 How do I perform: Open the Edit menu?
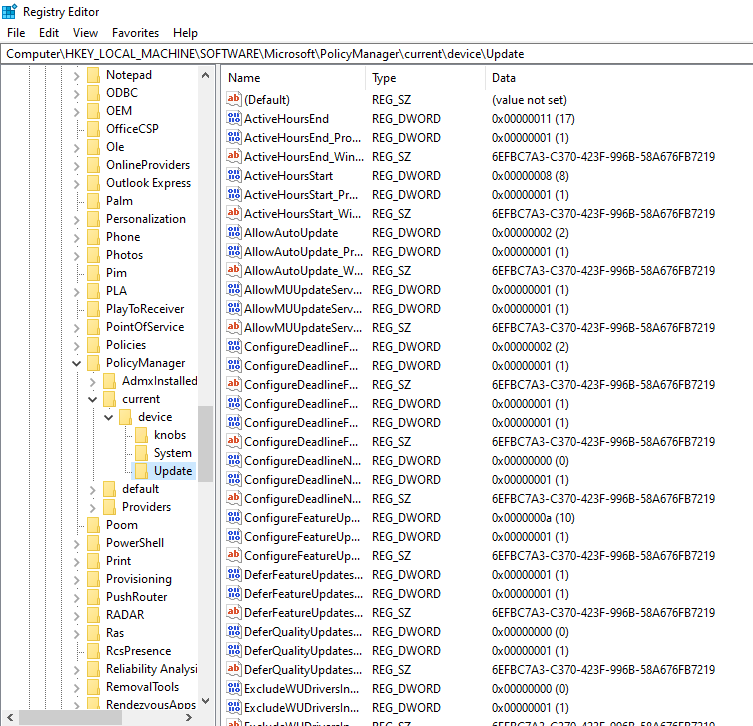(49, 33)
